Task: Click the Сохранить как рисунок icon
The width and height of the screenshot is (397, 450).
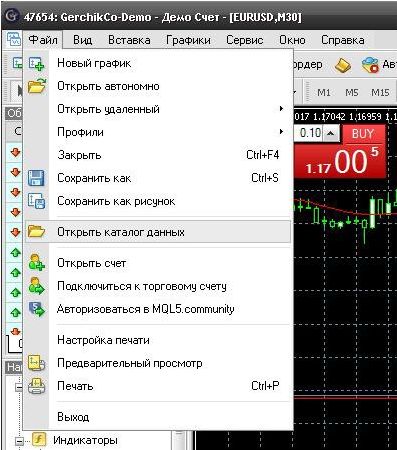Action: tap(36, 201)
